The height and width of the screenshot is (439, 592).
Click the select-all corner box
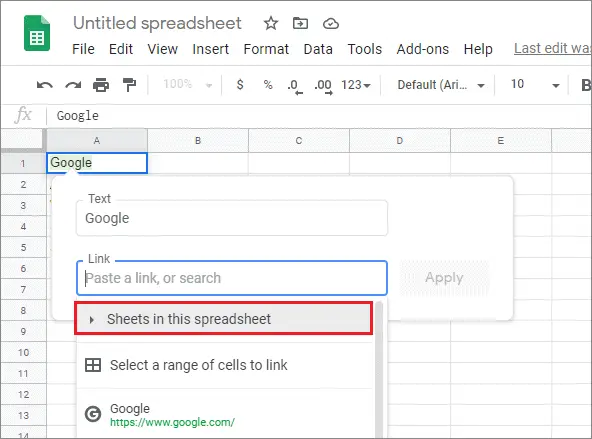(23, 140)
